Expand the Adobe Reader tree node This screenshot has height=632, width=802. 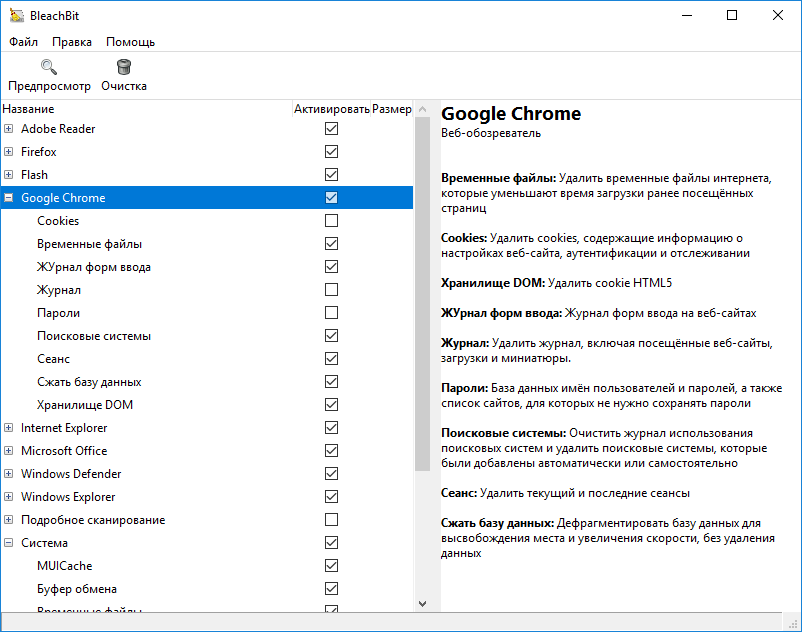click(9, 129)
